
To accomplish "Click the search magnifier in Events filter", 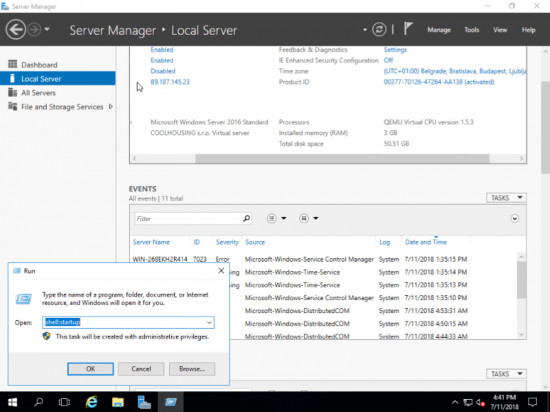I will [x=247, y=218].
